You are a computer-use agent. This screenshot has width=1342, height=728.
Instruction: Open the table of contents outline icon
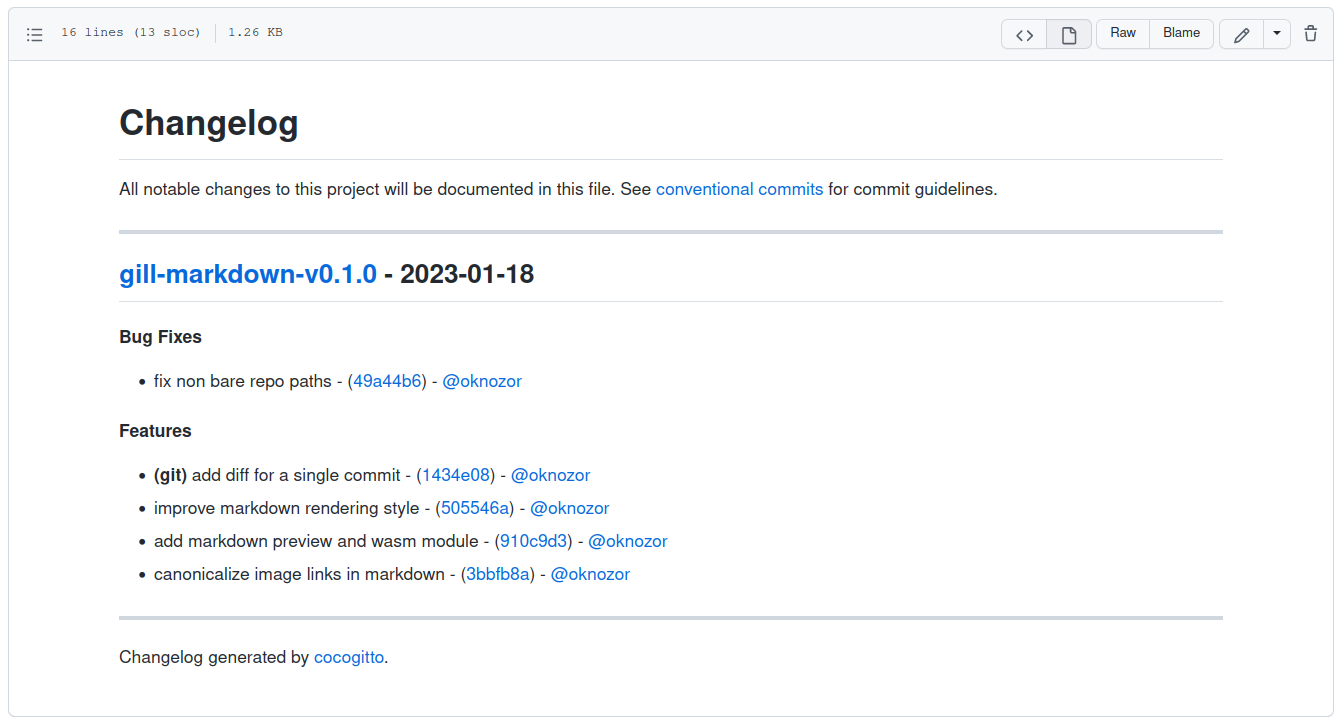[35, 34]
